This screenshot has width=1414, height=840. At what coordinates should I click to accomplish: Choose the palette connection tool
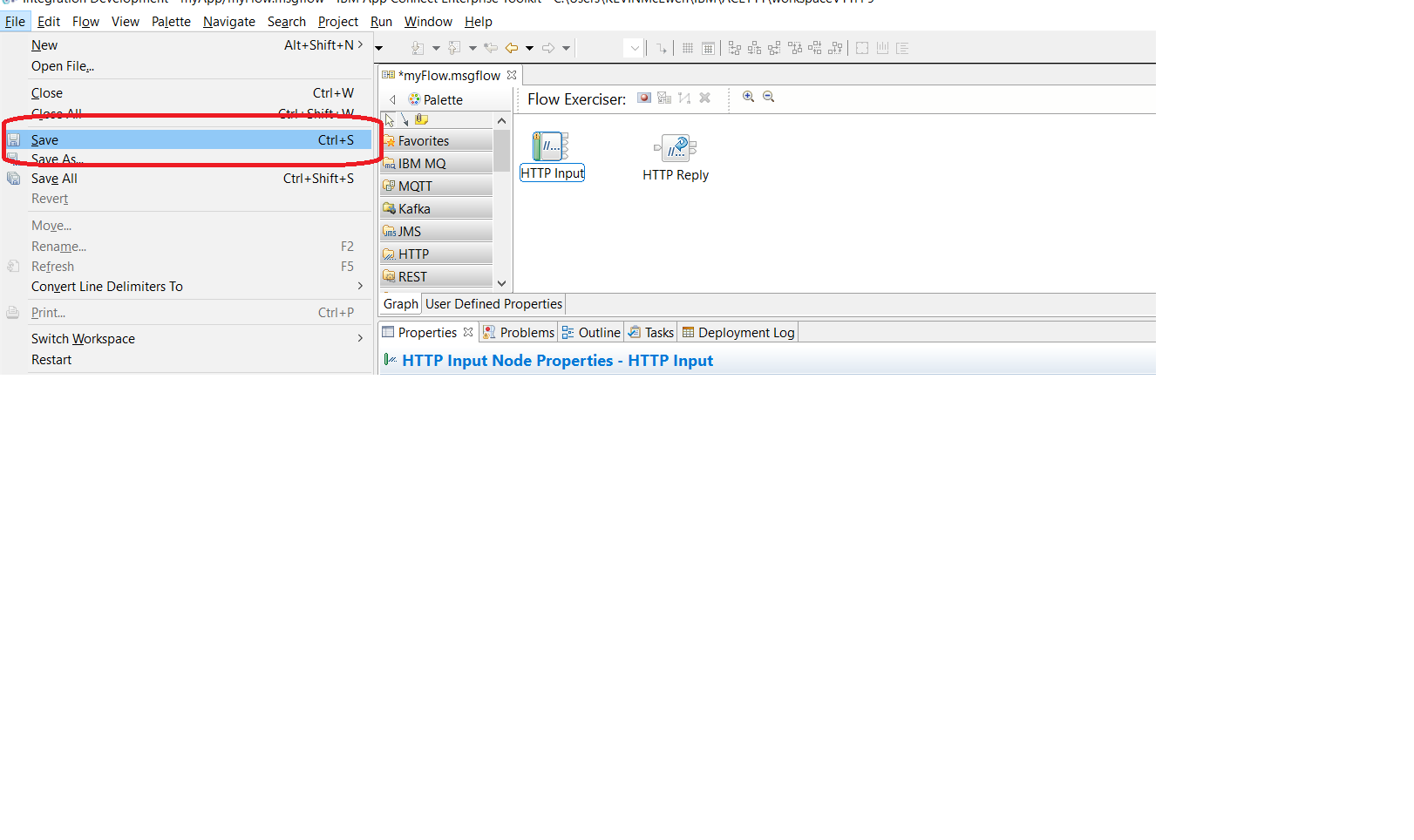point(404,120)
